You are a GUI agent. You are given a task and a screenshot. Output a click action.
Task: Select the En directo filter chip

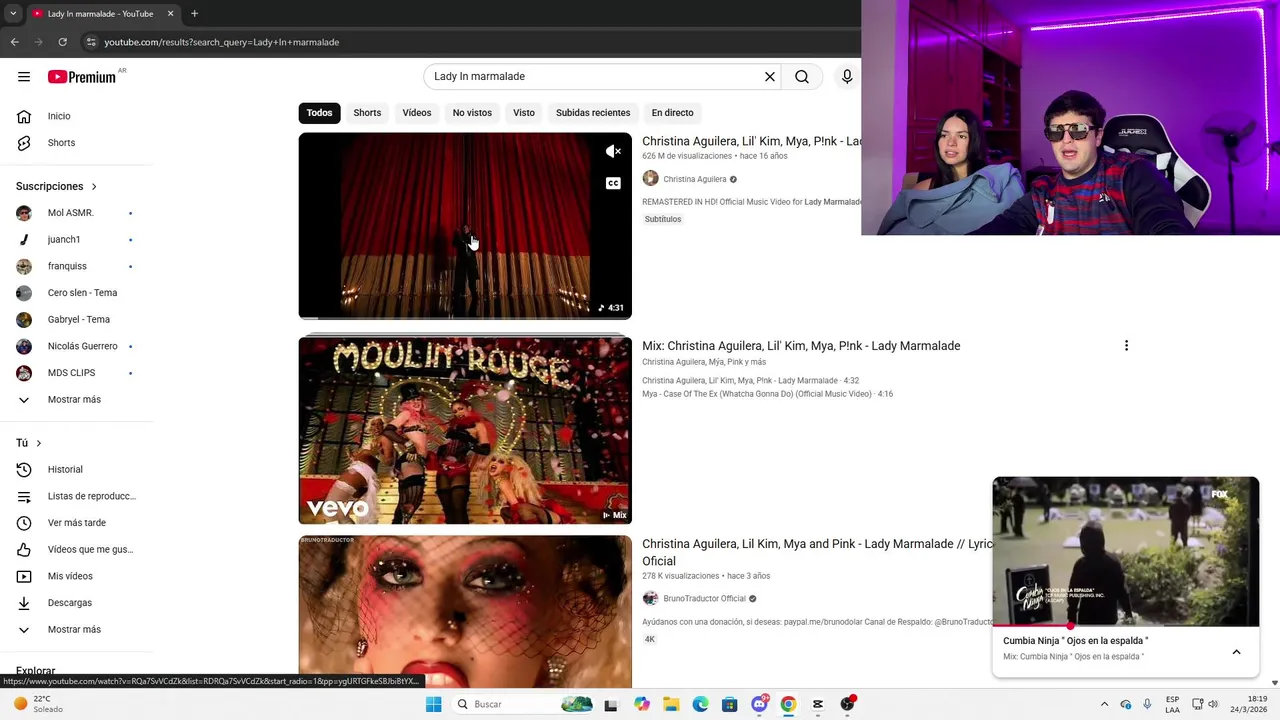[x=672, y=113]
